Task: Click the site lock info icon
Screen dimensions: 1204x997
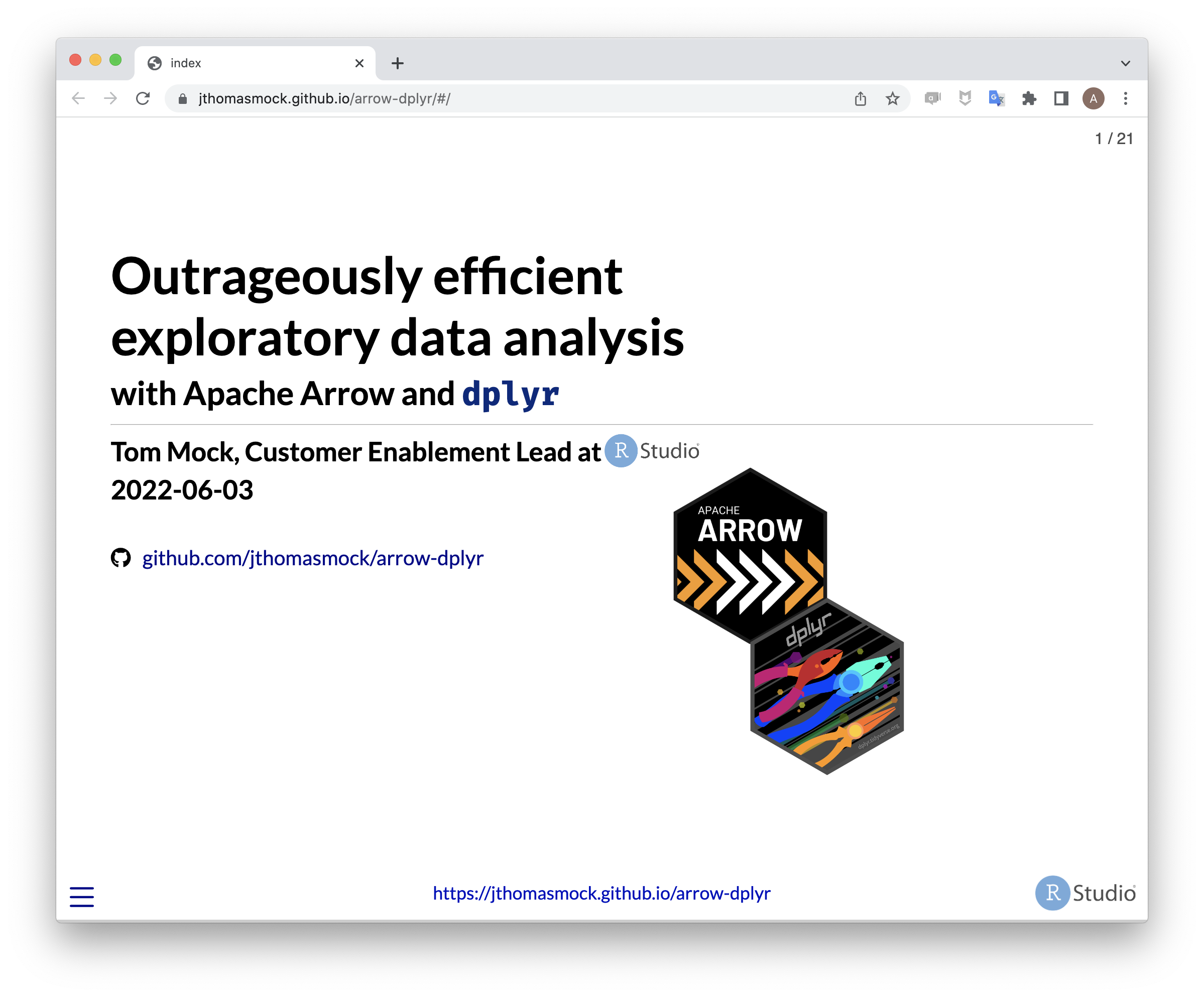Action: 182,98
